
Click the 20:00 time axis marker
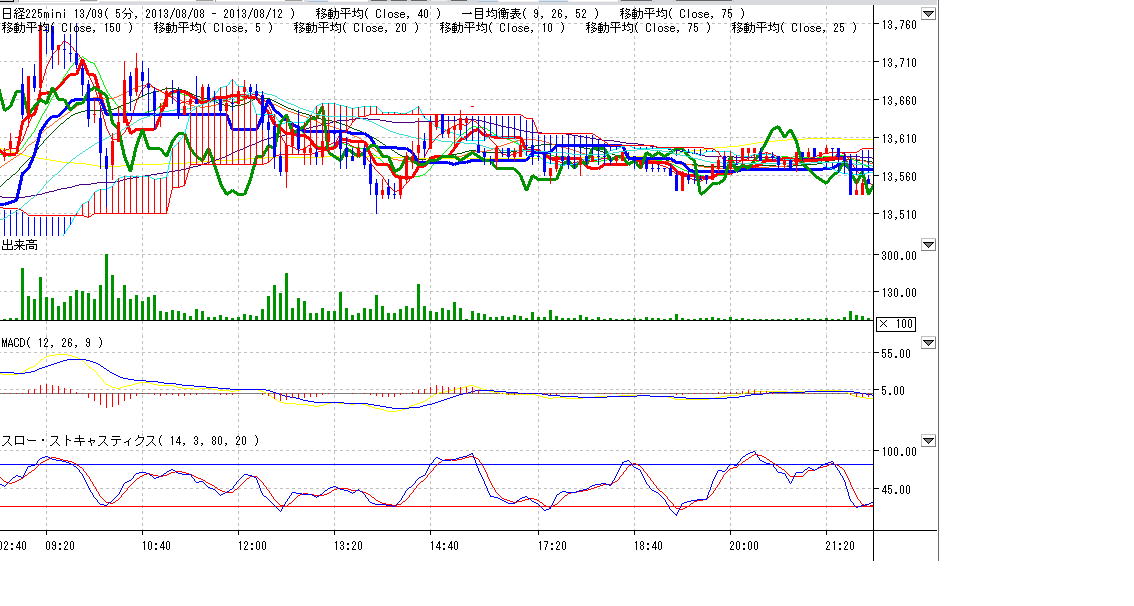pos(744,546)
